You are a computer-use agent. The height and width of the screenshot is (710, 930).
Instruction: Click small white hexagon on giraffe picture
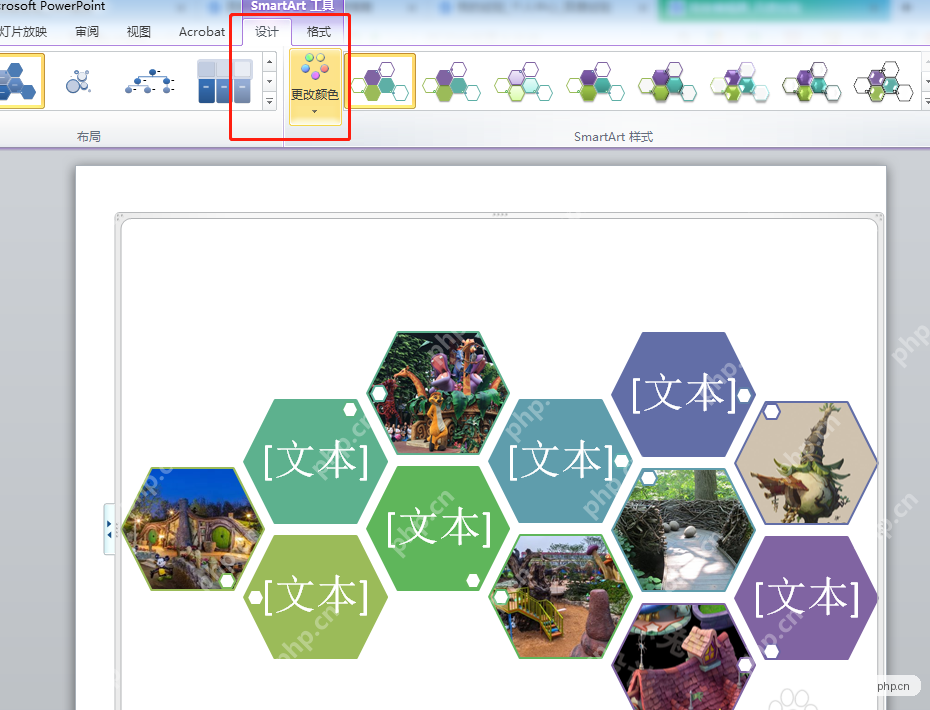pyautogui.click(x=378, y=393)
